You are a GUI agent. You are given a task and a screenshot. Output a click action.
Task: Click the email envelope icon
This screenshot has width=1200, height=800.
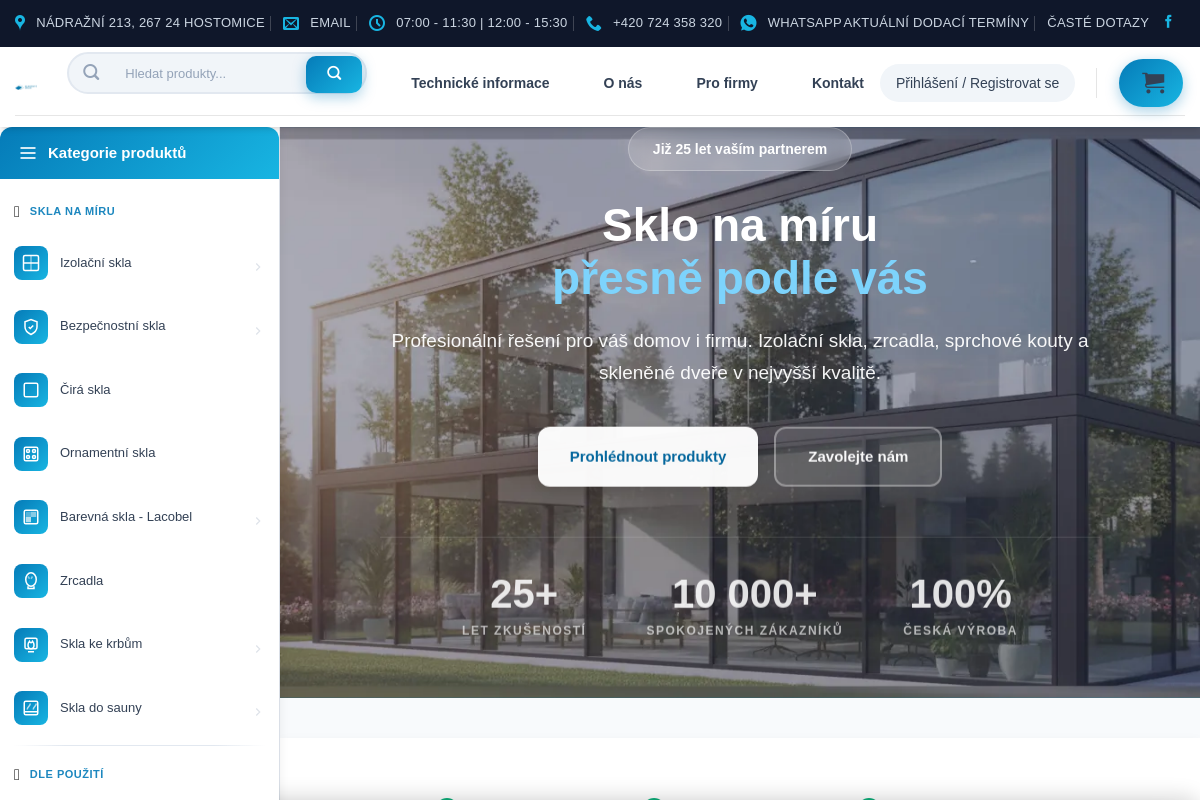tap(291, 22)
